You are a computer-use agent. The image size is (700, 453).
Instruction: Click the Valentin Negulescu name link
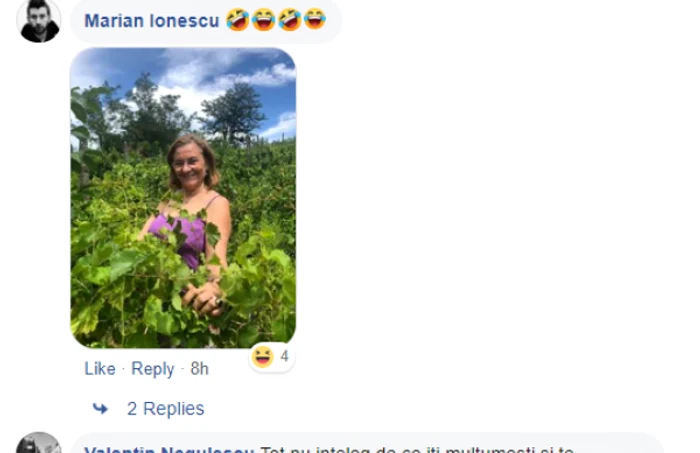coord(169,449)
